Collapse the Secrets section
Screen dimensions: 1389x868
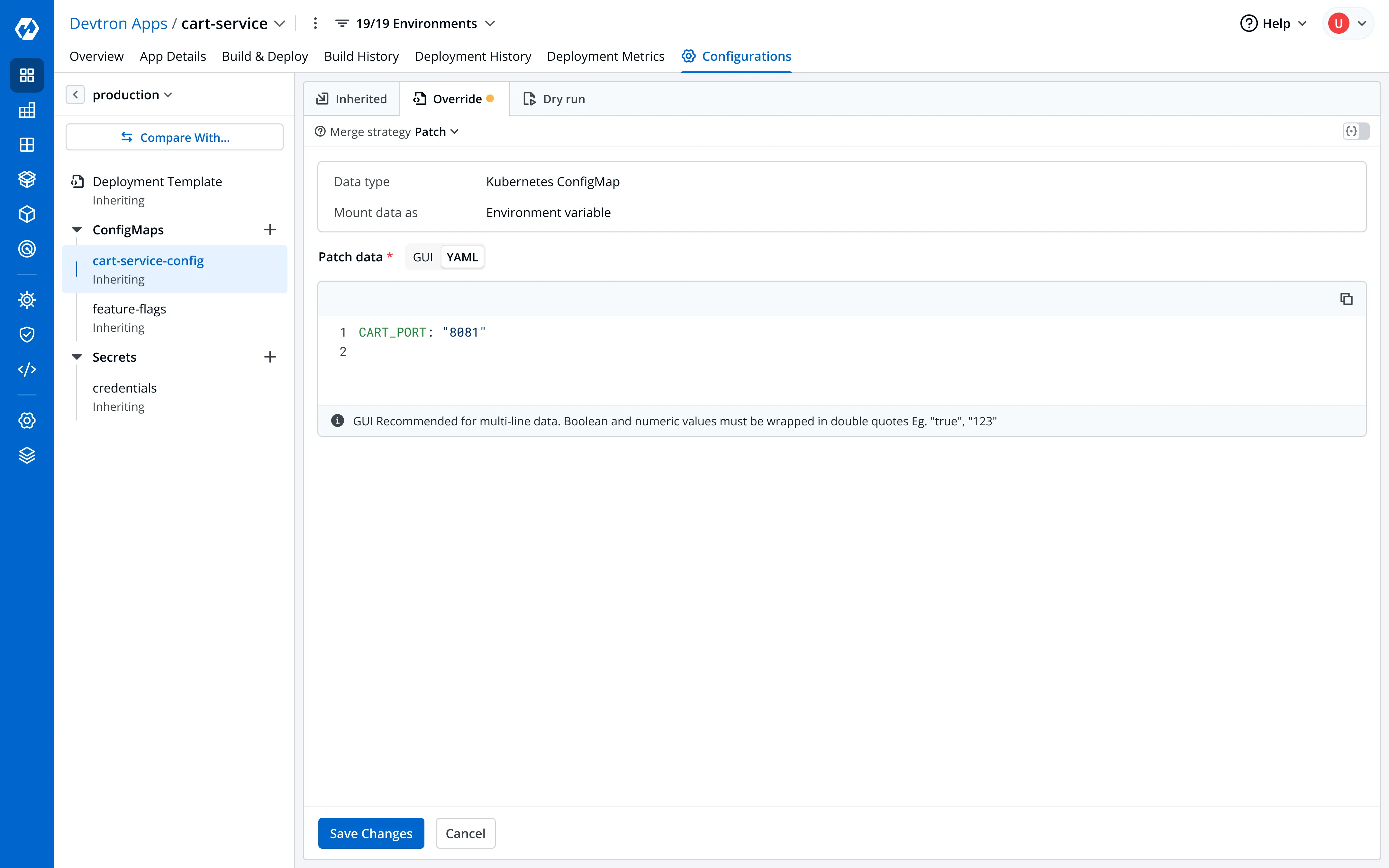[77, 357]
